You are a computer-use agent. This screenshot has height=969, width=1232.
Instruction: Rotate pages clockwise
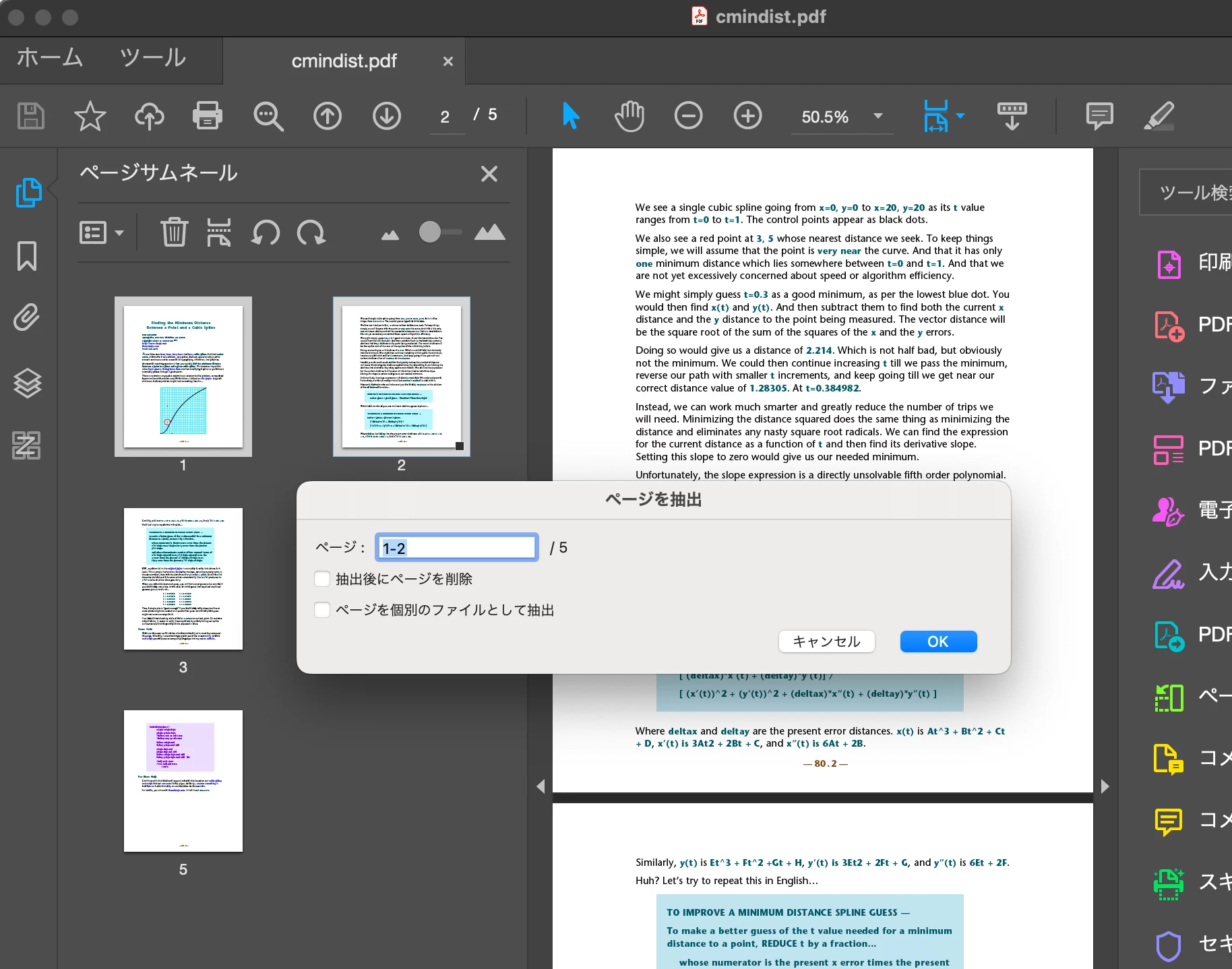(x=311, y=232)
